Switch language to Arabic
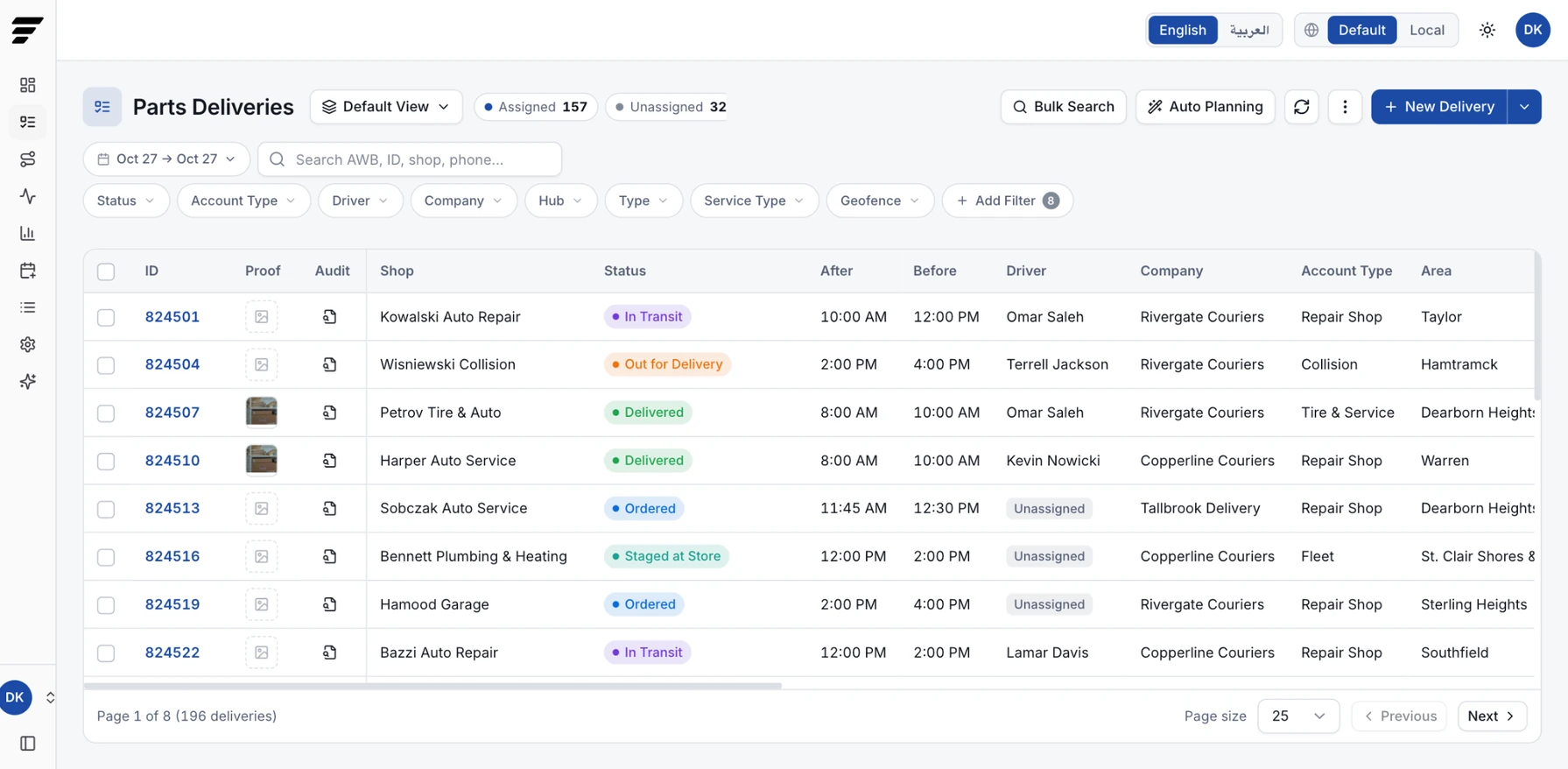The image size is (1568, 769). [x=1249, y=30]
